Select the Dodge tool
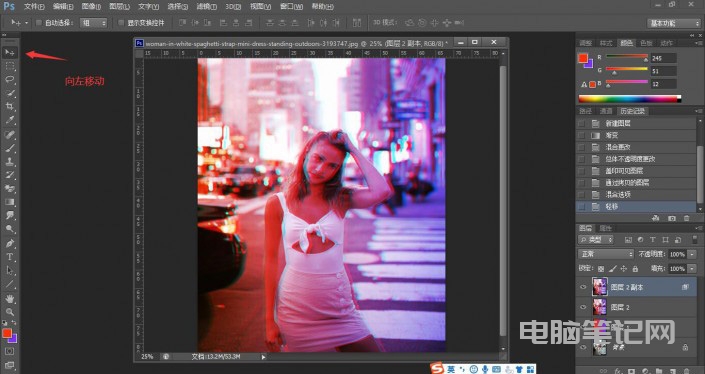 click(10, 229)
